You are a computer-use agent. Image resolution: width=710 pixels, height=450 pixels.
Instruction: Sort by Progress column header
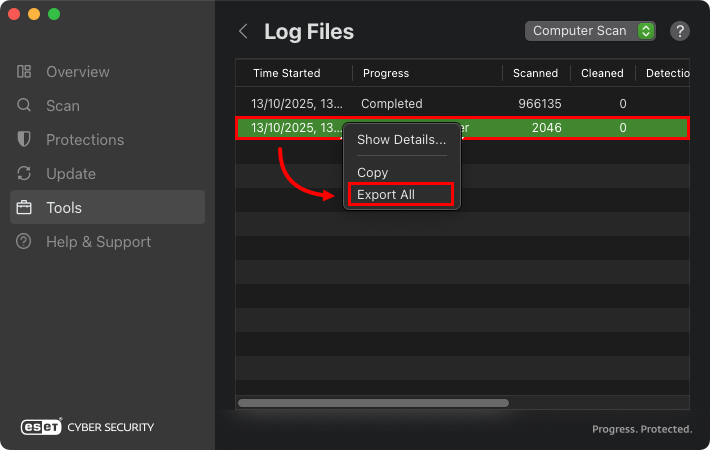click(386, 73)
